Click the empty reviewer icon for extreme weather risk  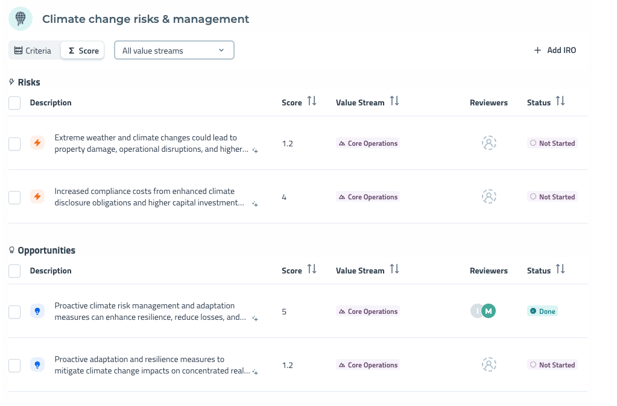pos(488,143)
